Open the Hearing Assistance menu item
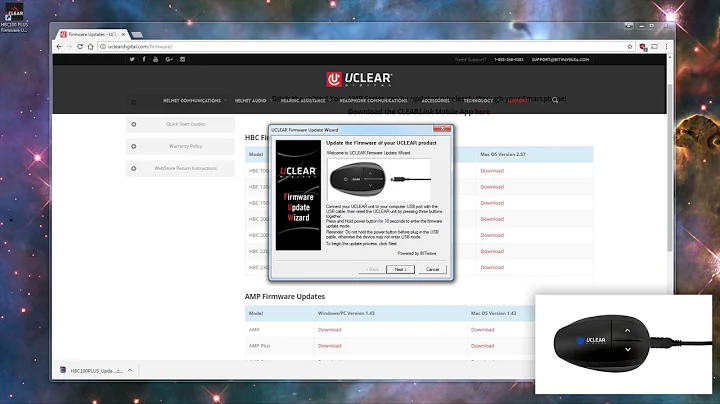This screenshot has width=720, height=404. 303,101
